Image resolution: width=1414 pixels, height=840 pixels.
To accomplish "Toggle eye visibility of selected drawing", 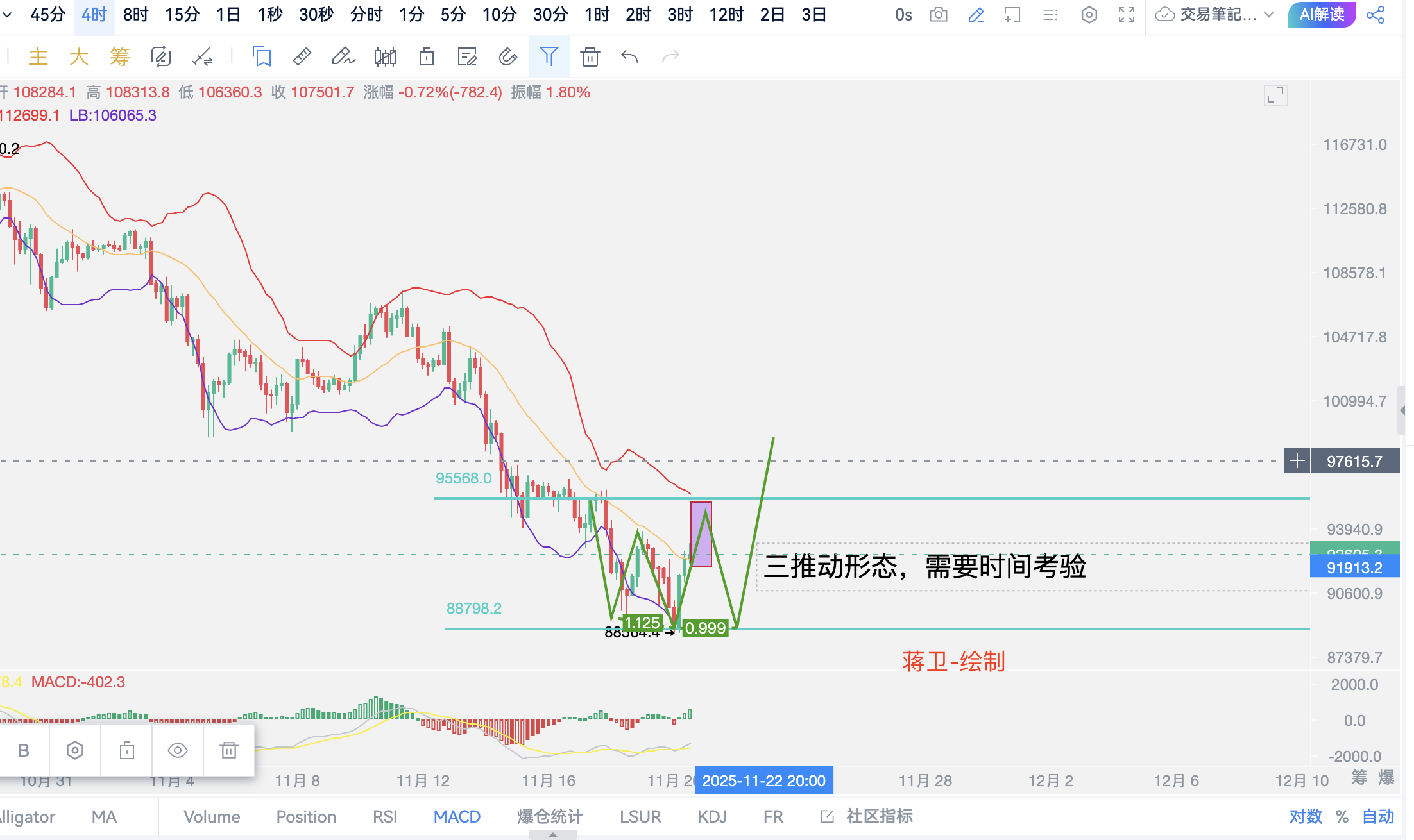I will 178,750.
